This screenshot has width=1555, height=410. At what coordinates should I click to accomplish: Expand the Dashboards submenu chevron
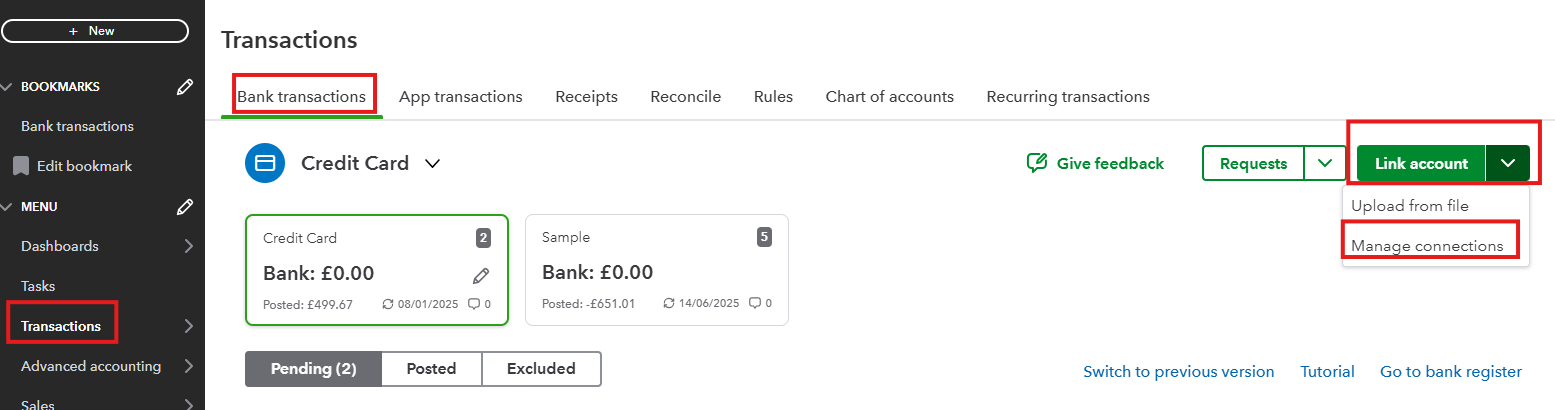tap(188, 246)
